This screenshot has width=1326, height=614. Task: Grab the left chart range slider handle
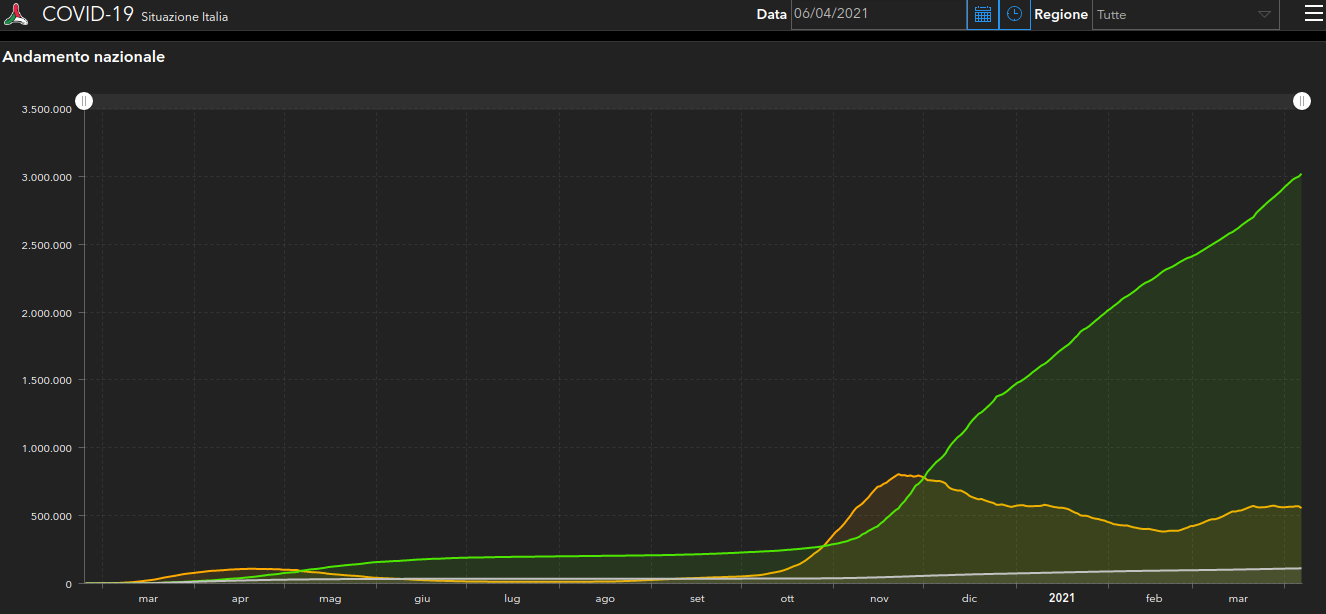pos(85,101)
